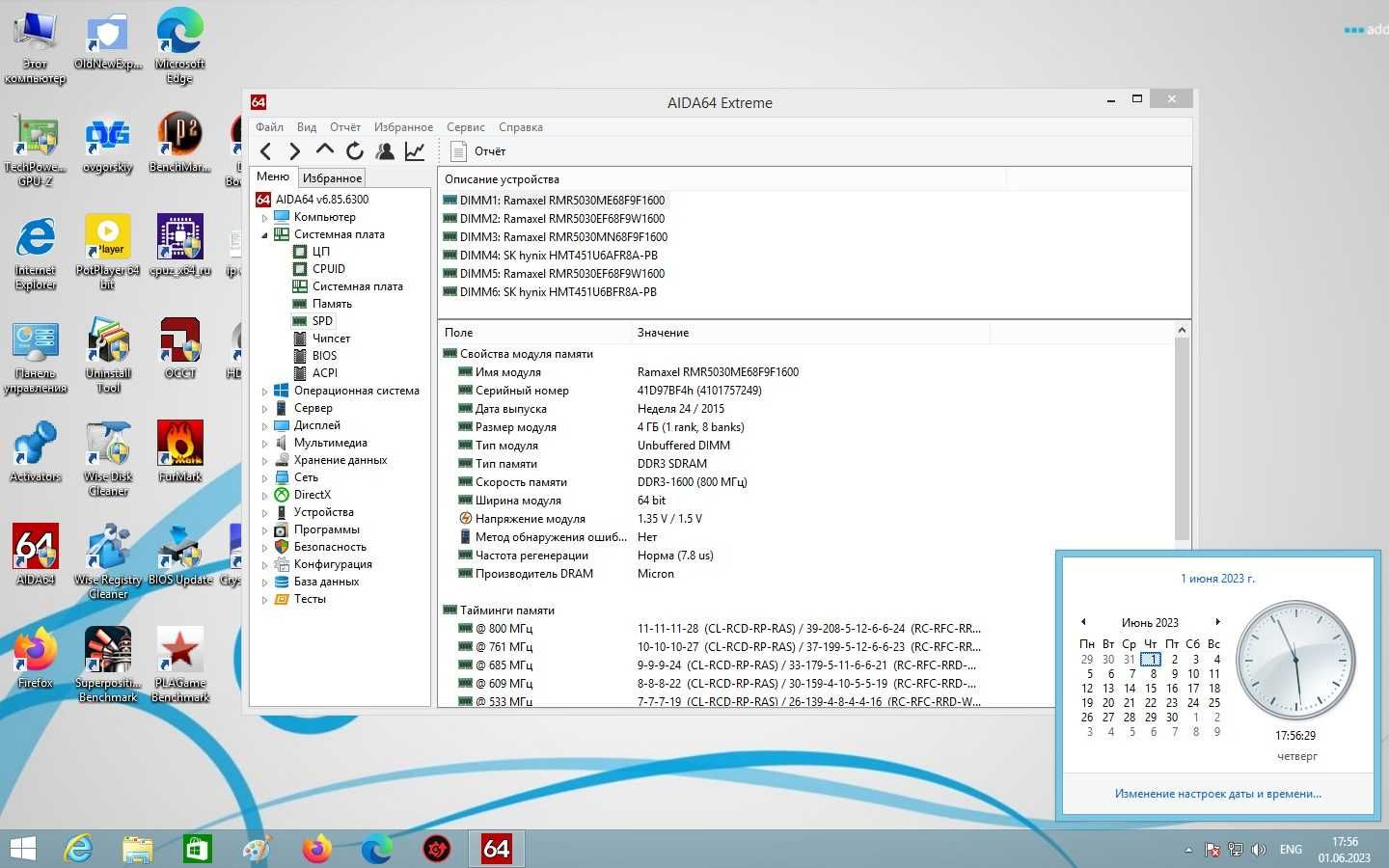This screenshot has width=1389, height=868.
Task: Refresh the AIDA64 page
Action: tap(355, 150)
